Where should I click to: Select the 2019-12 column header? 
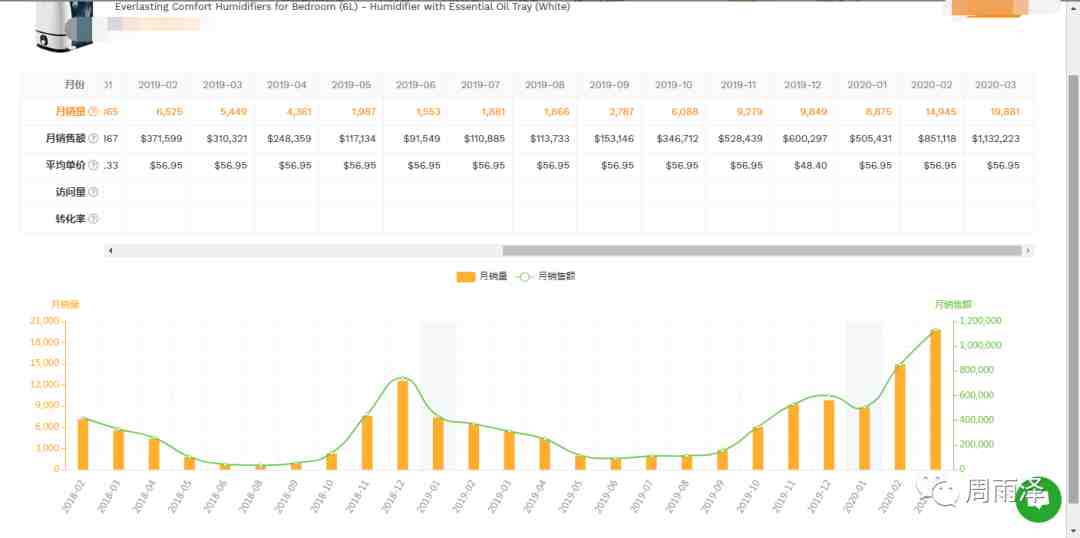[x=802, y=85]
